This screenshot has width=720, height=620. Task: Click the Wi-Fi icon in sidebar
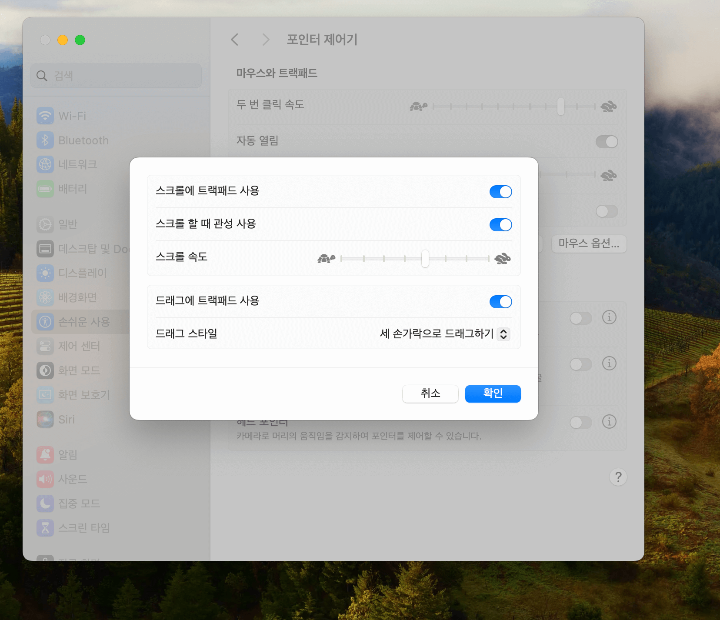coord(45,116)
